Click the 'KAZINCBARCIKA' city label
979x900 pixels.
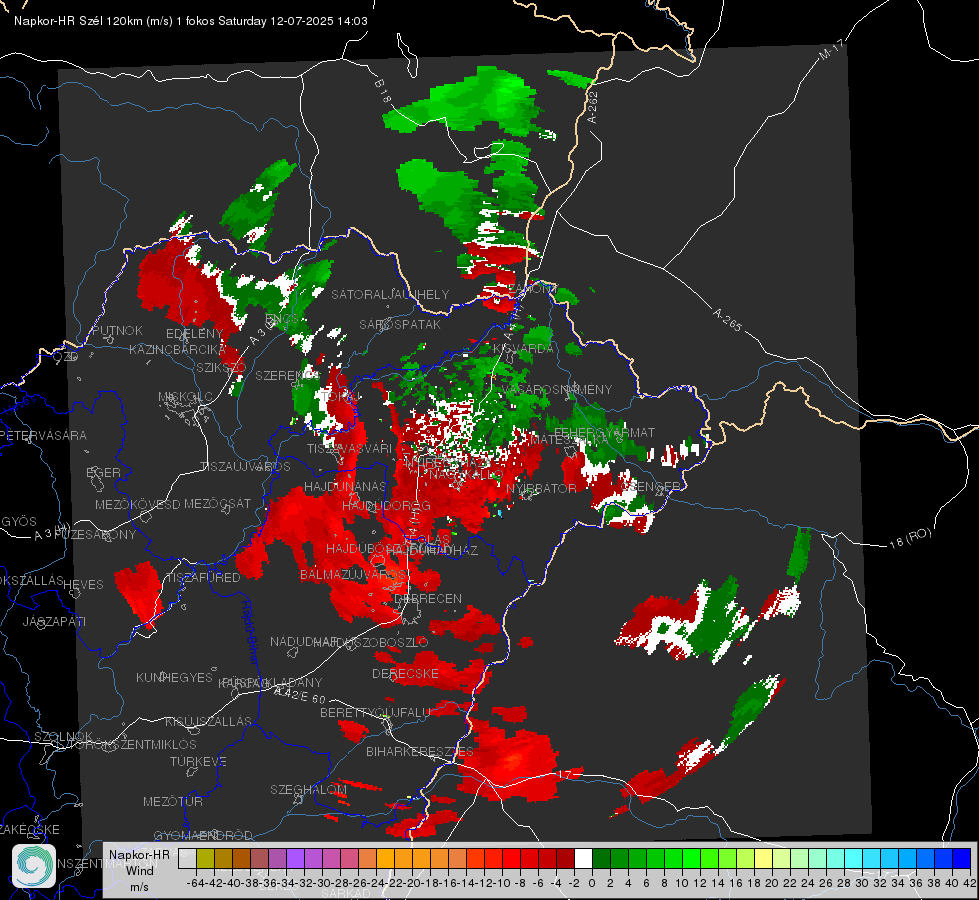[177, 349]
